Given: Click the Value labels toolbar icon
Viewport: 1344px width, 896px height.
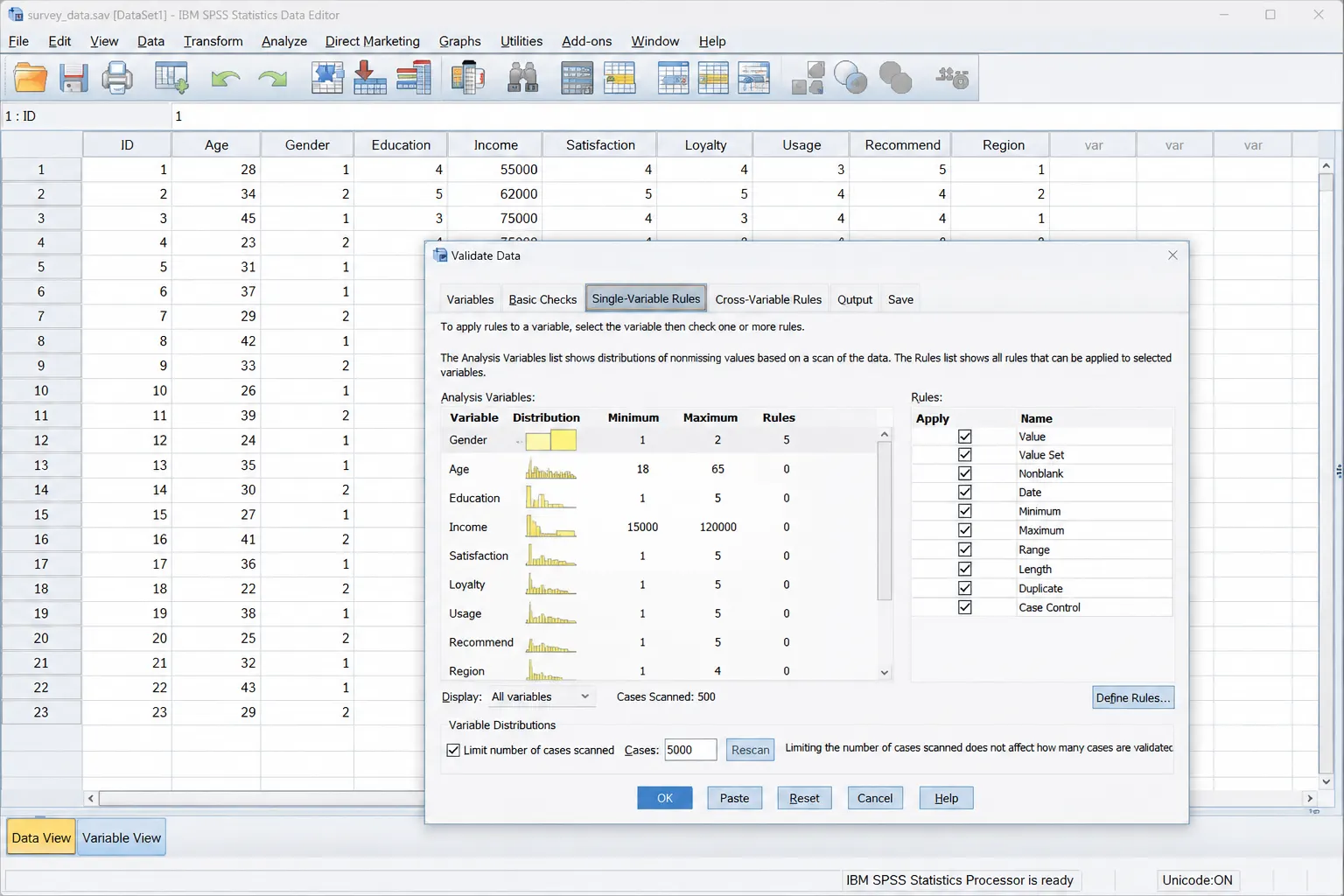Looking at the screenshot, I should tap(808, 78).
